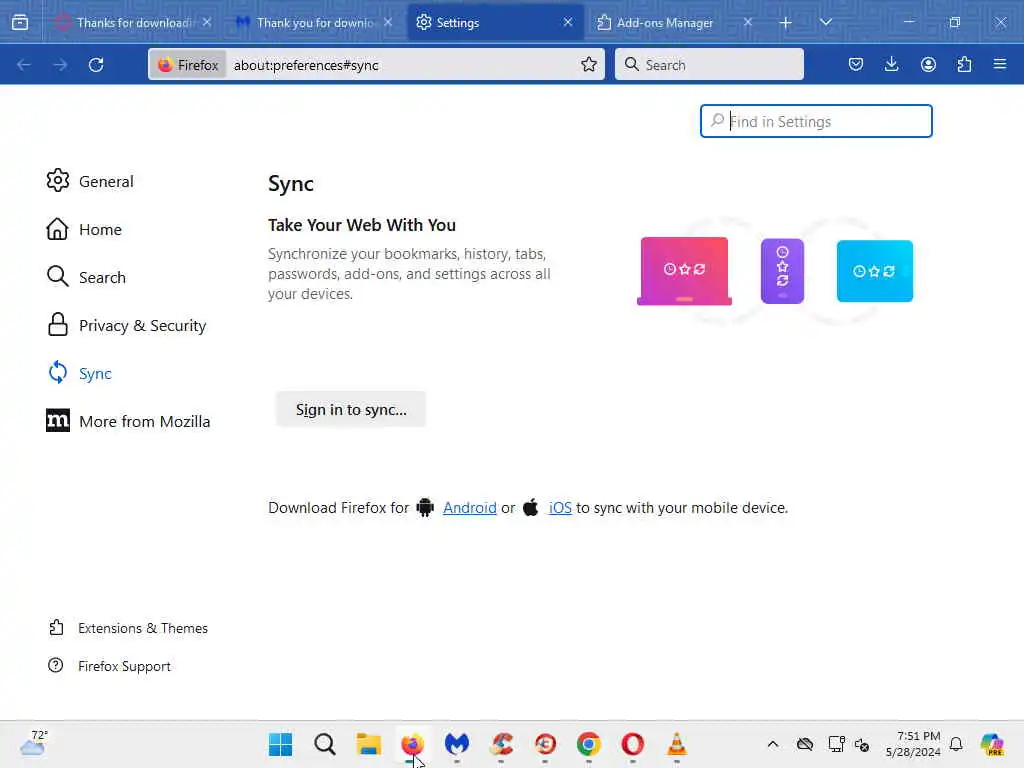Viewport: 1024px width, 768px height.
Task: Expand the list all tabs chevron
Action: 825,23
